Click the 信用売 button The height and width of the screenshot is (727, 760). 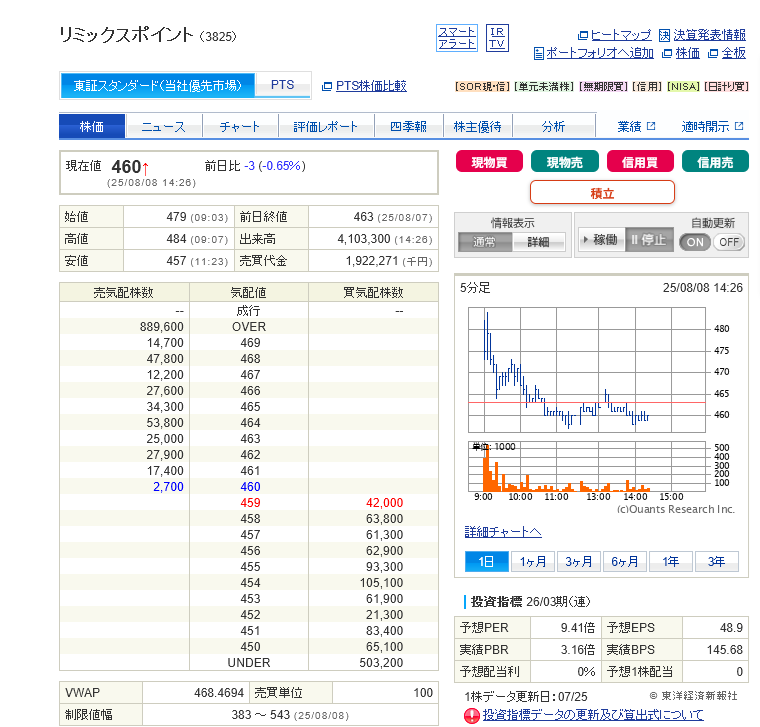(x=715, y=161)
